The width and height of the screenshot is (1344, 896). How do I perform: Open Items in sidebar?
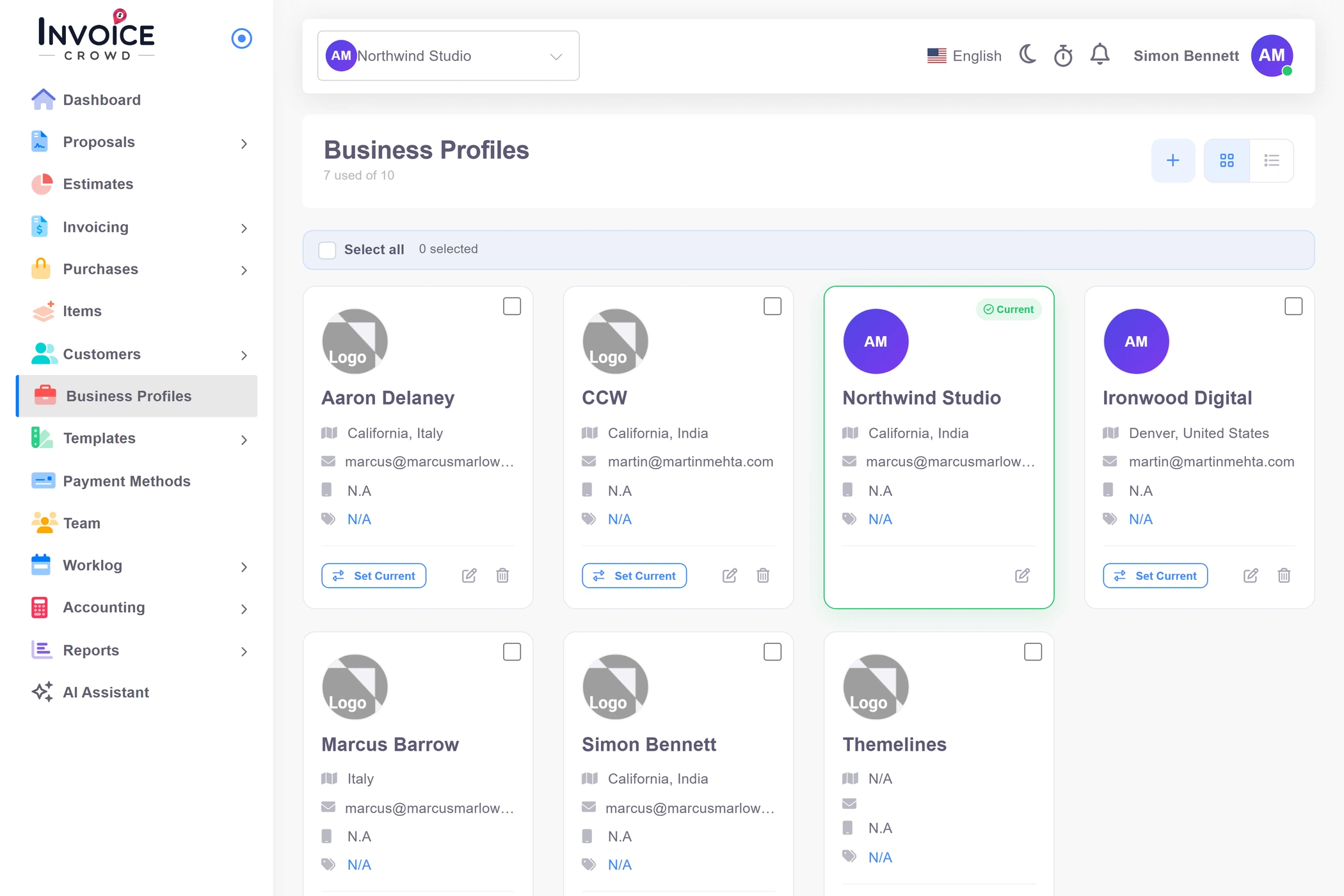tap(138, 311)
